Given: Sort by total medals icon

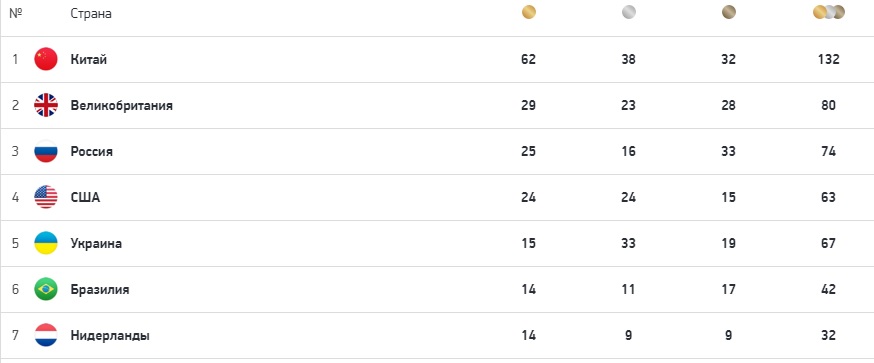Looking at the screenshot, I should point(829,12).
